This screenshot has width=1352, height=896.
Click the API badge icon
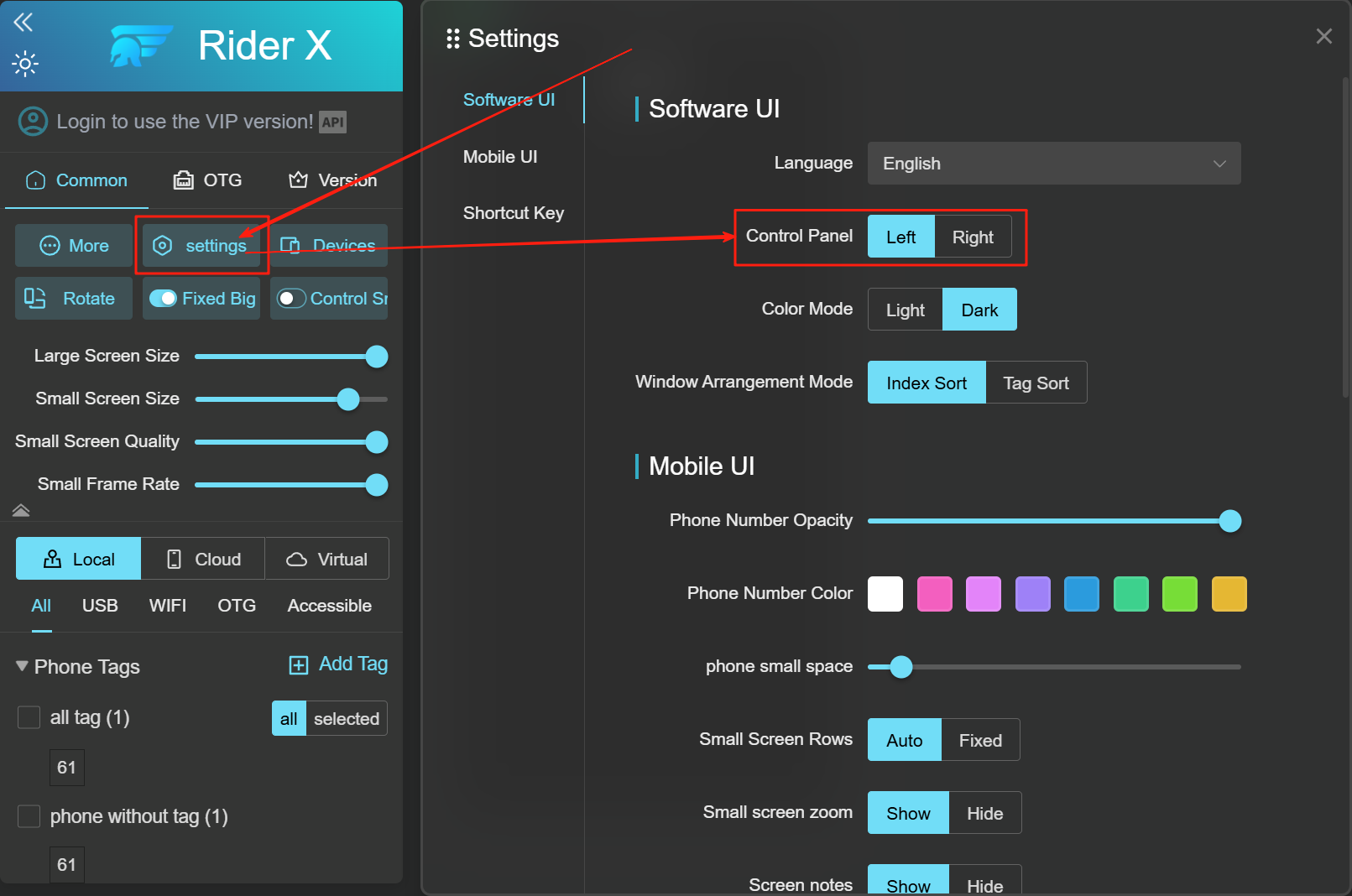coord(333,122)
